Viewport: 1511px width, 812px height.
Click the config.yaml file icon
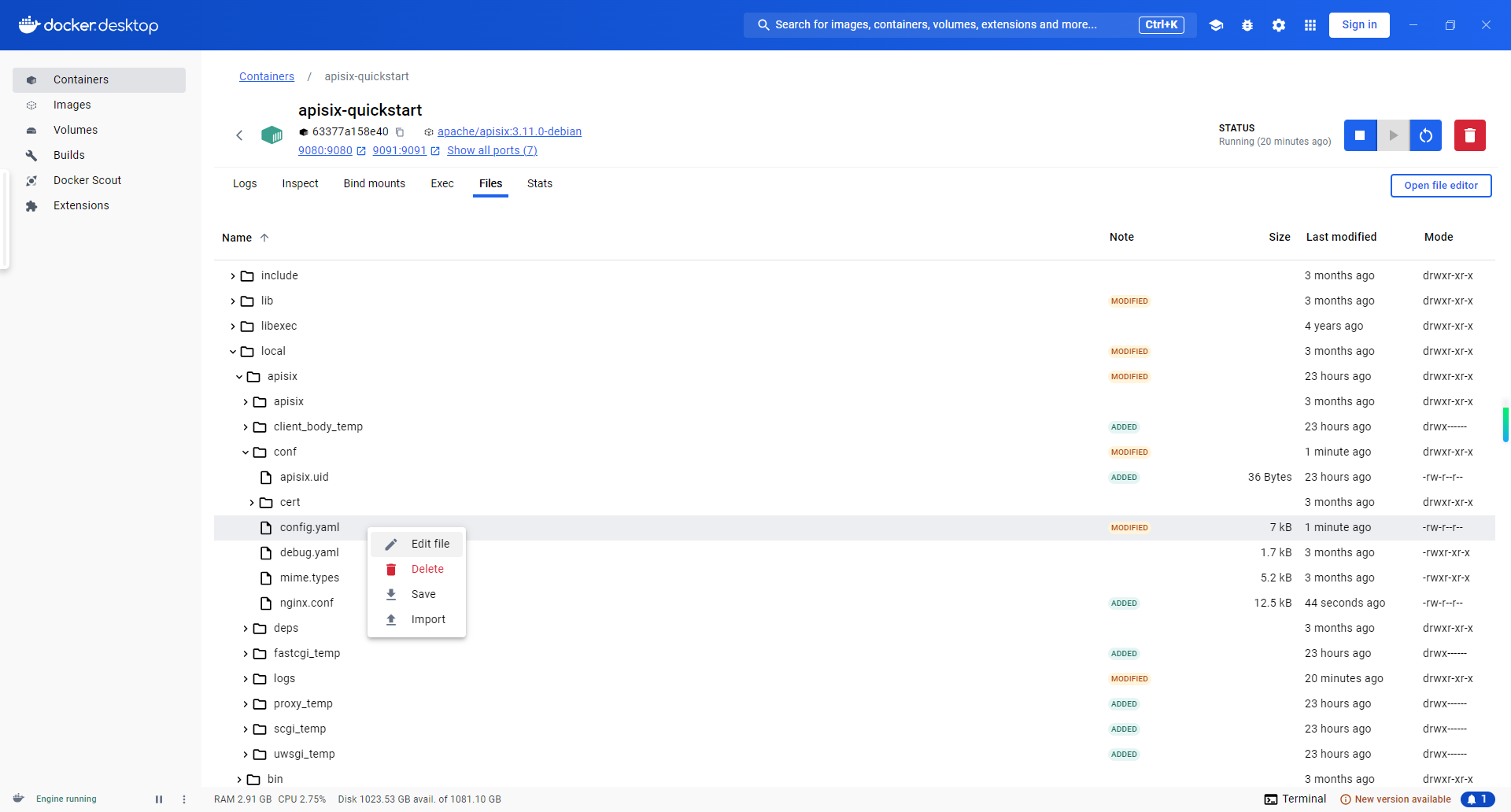(x=266, y=528)
